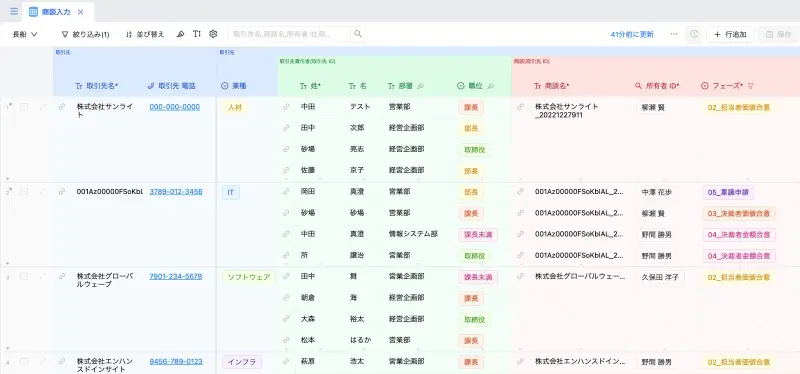The image size is (800, 374).
Task: Open 03_決裁者価値合意 phase picklist
Action: (739, 213)
